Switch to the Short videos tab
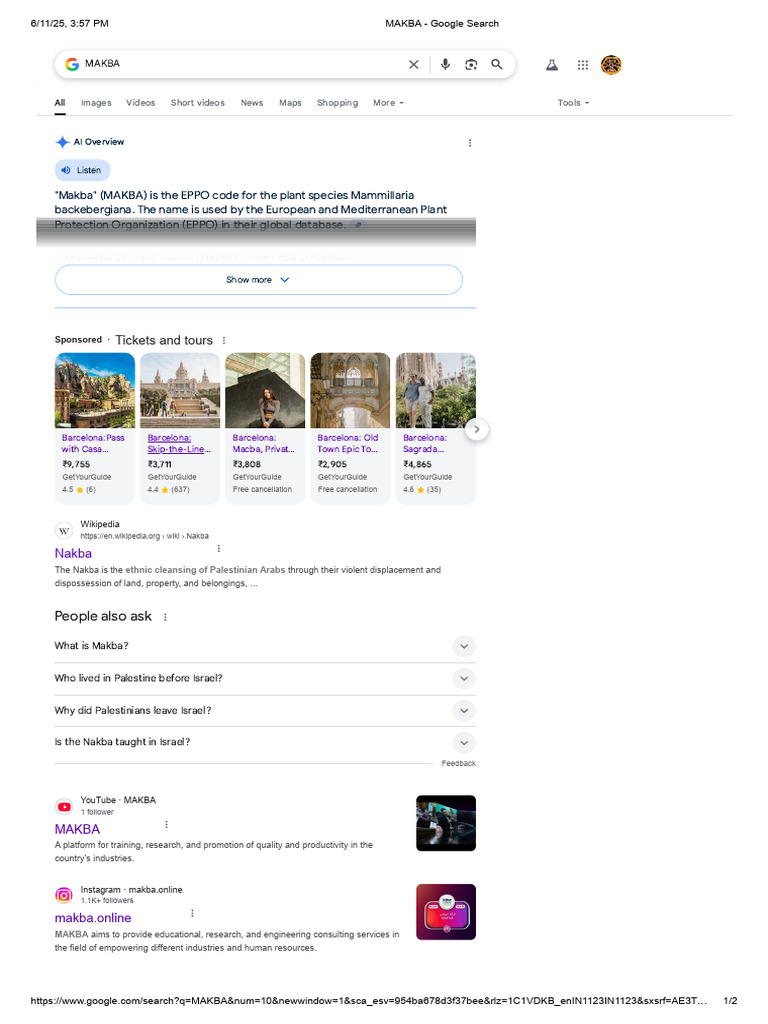Viewport: 768px width, 1024px height. coord(197,103)
